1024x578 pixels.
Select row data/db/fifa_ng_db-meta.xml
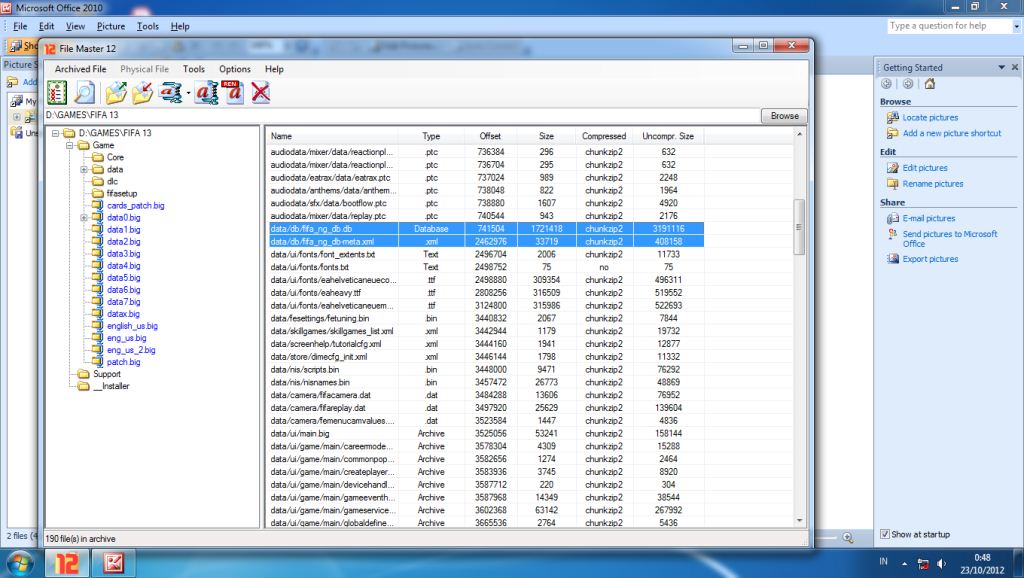(487, 242)
